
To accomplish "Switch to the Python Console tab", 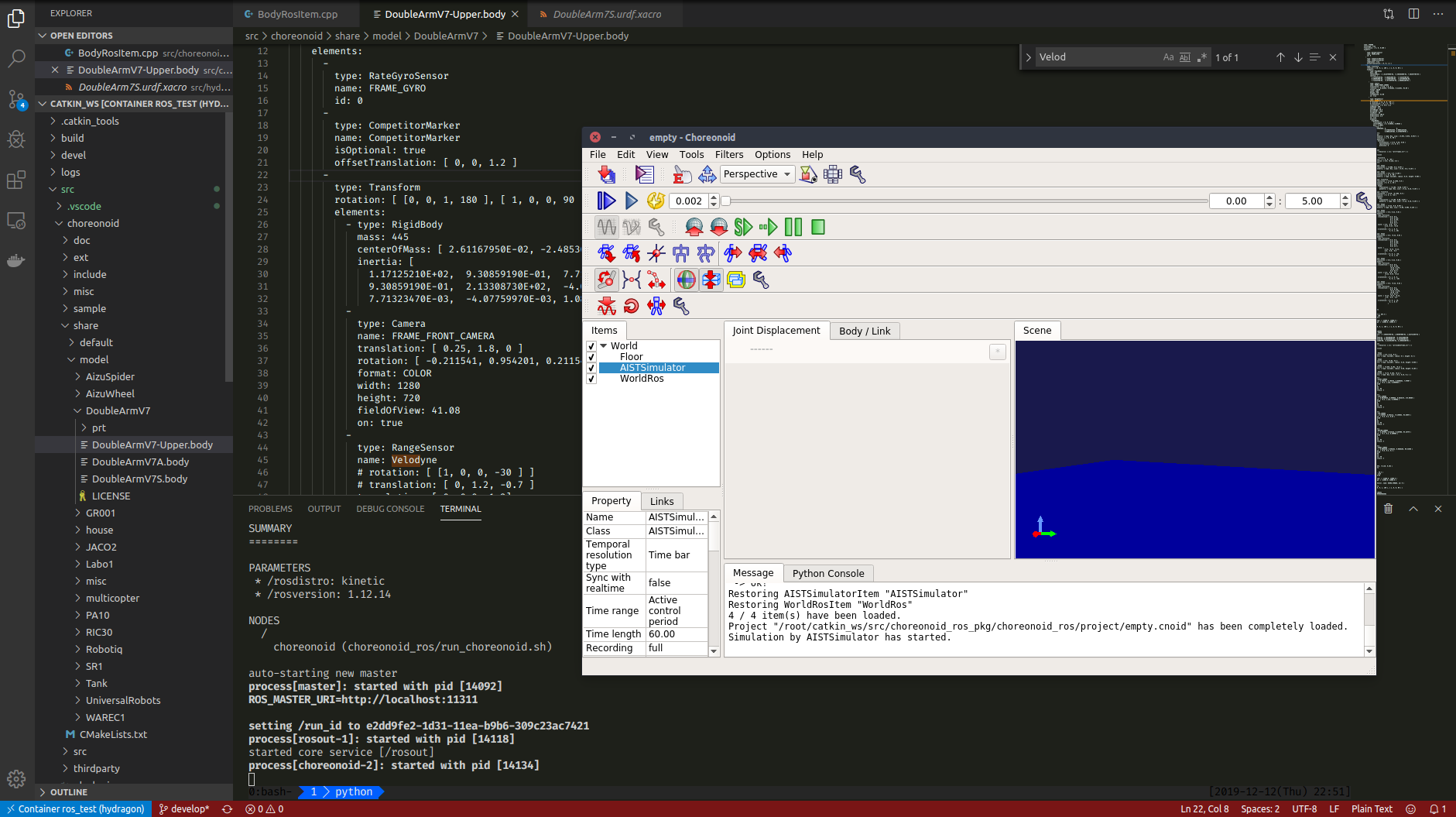I will [x=827, y=573].
